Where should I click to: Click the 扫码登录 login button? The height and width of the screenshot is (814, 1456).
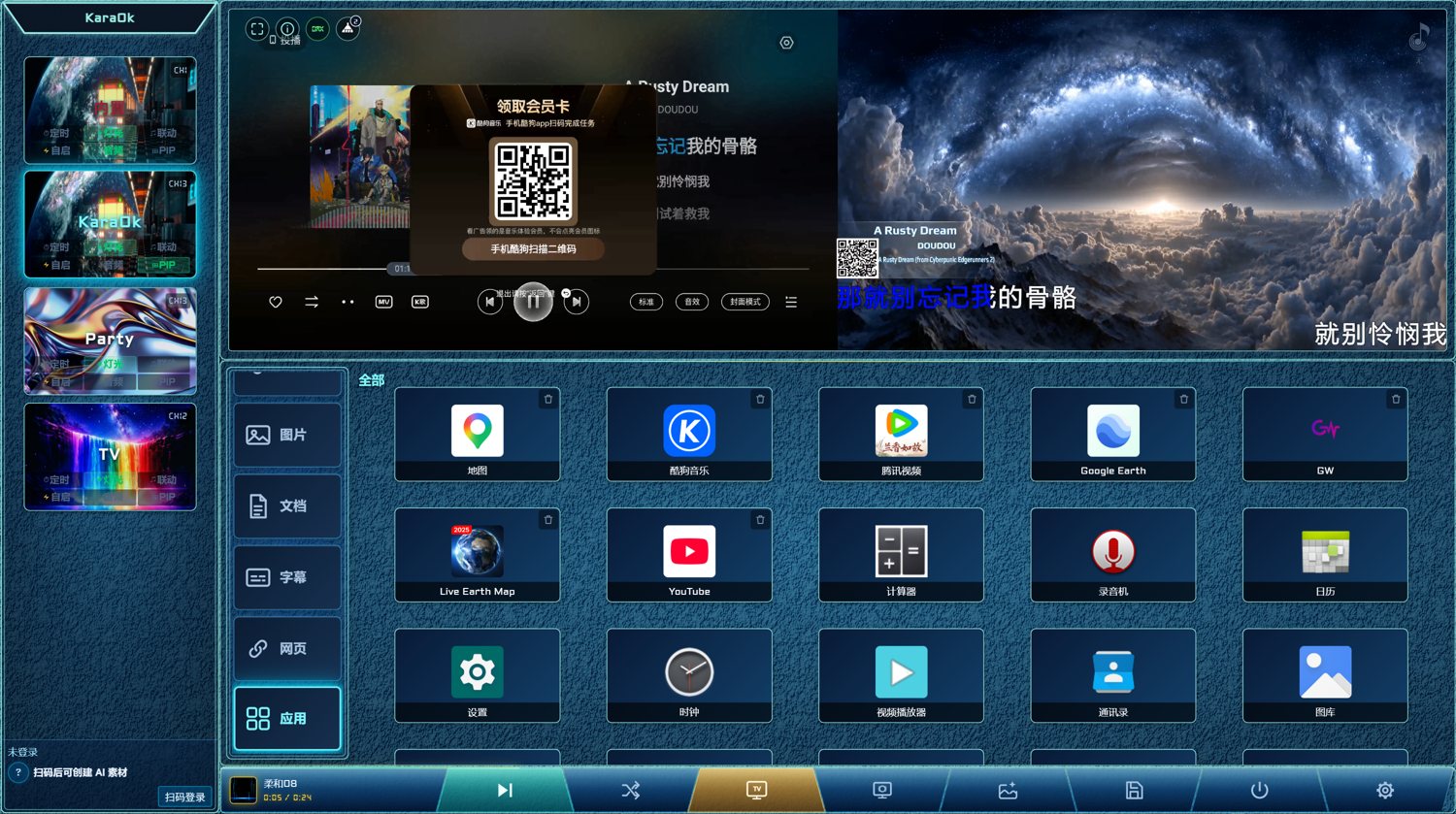pos(184,797)
